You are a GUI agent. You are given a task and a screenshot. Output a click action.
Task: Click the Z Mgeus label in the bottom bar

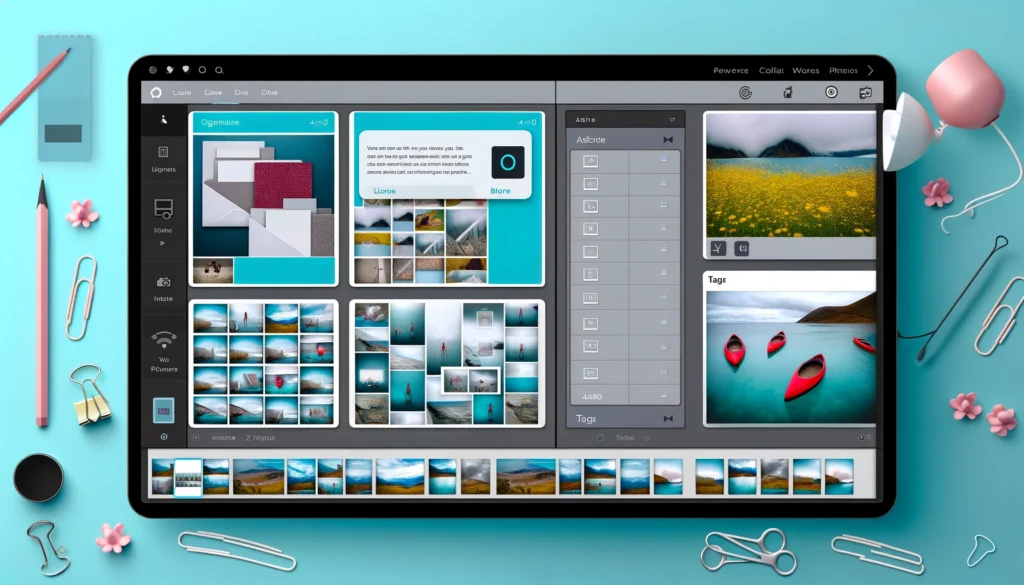tap(260, 437)
